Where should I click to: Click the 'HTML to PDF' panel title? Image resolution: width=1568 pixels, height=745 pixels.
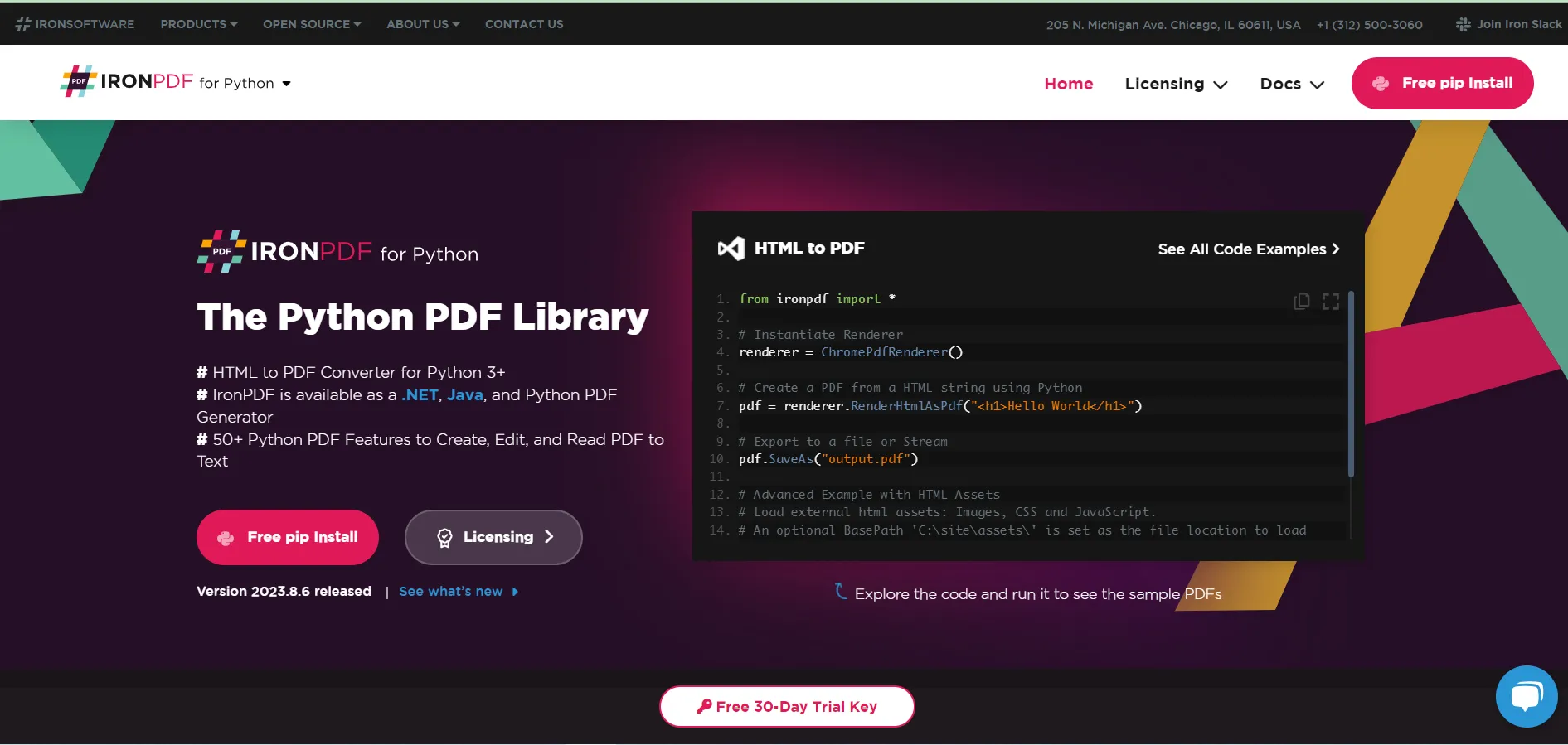click(x=809, y=248)
